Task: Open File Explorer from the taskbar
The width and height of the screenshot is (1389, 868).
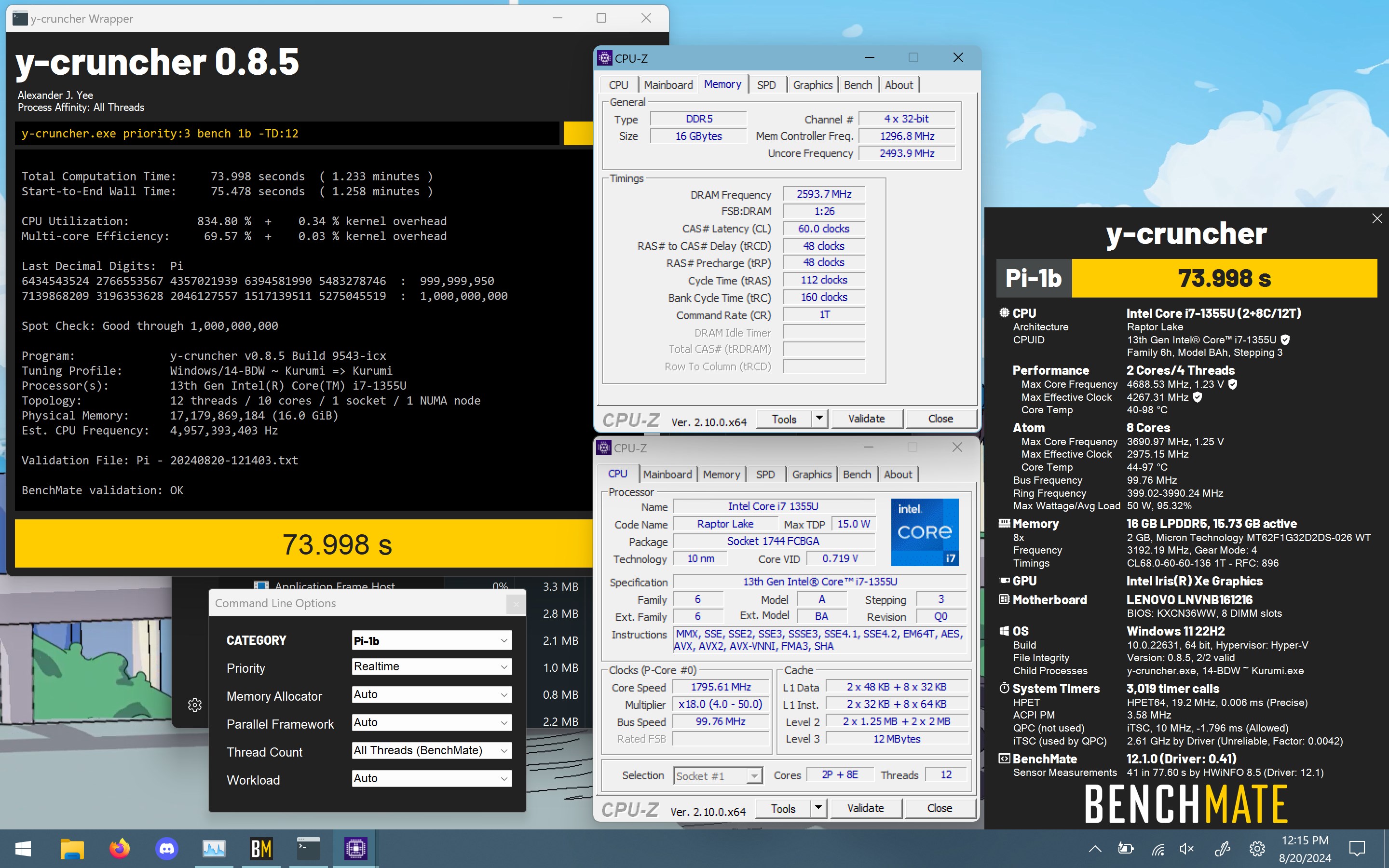Action: tap(72, 849)
